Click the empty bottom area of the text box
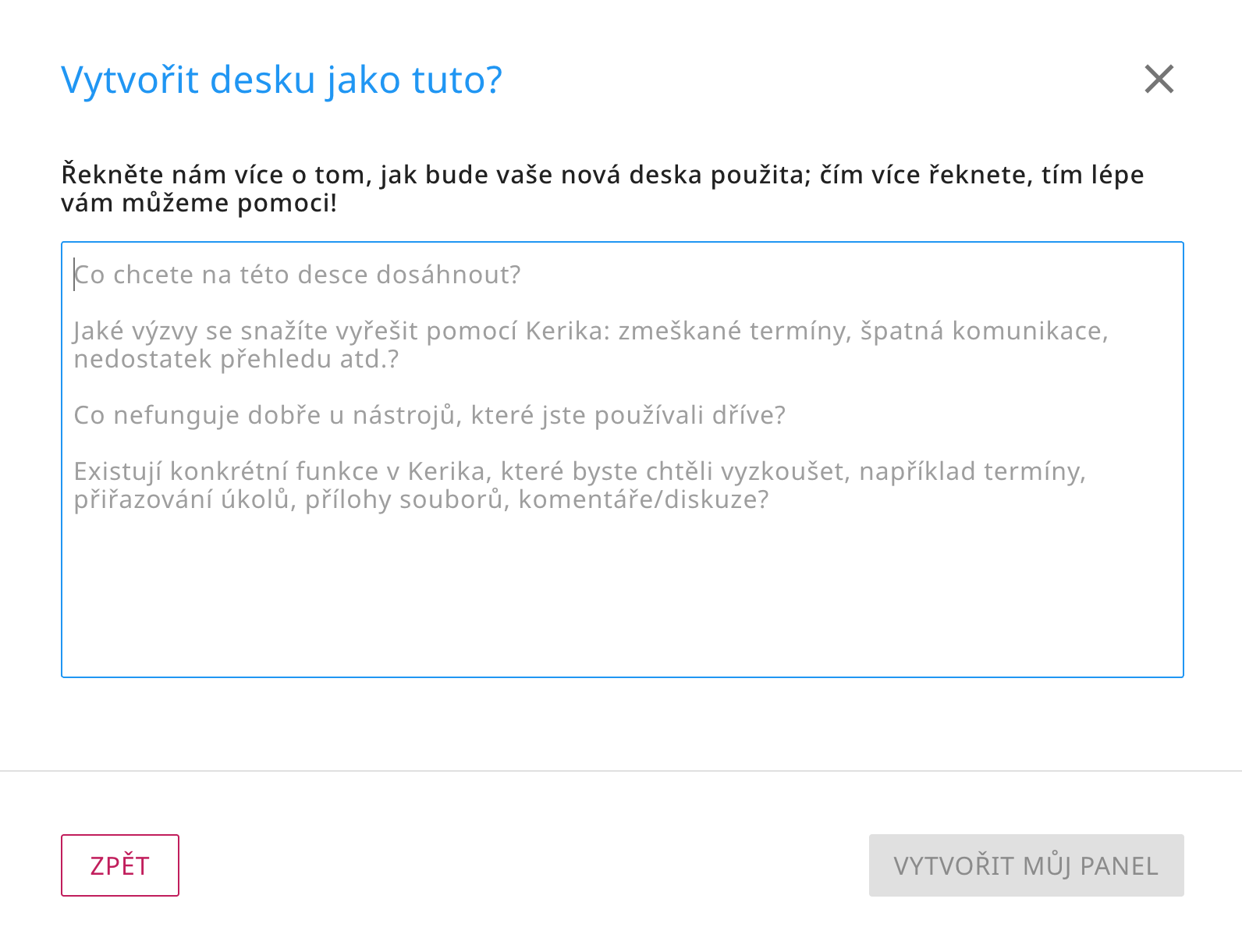The height and width of the screenshot is (952, 1242). point(622,601)
